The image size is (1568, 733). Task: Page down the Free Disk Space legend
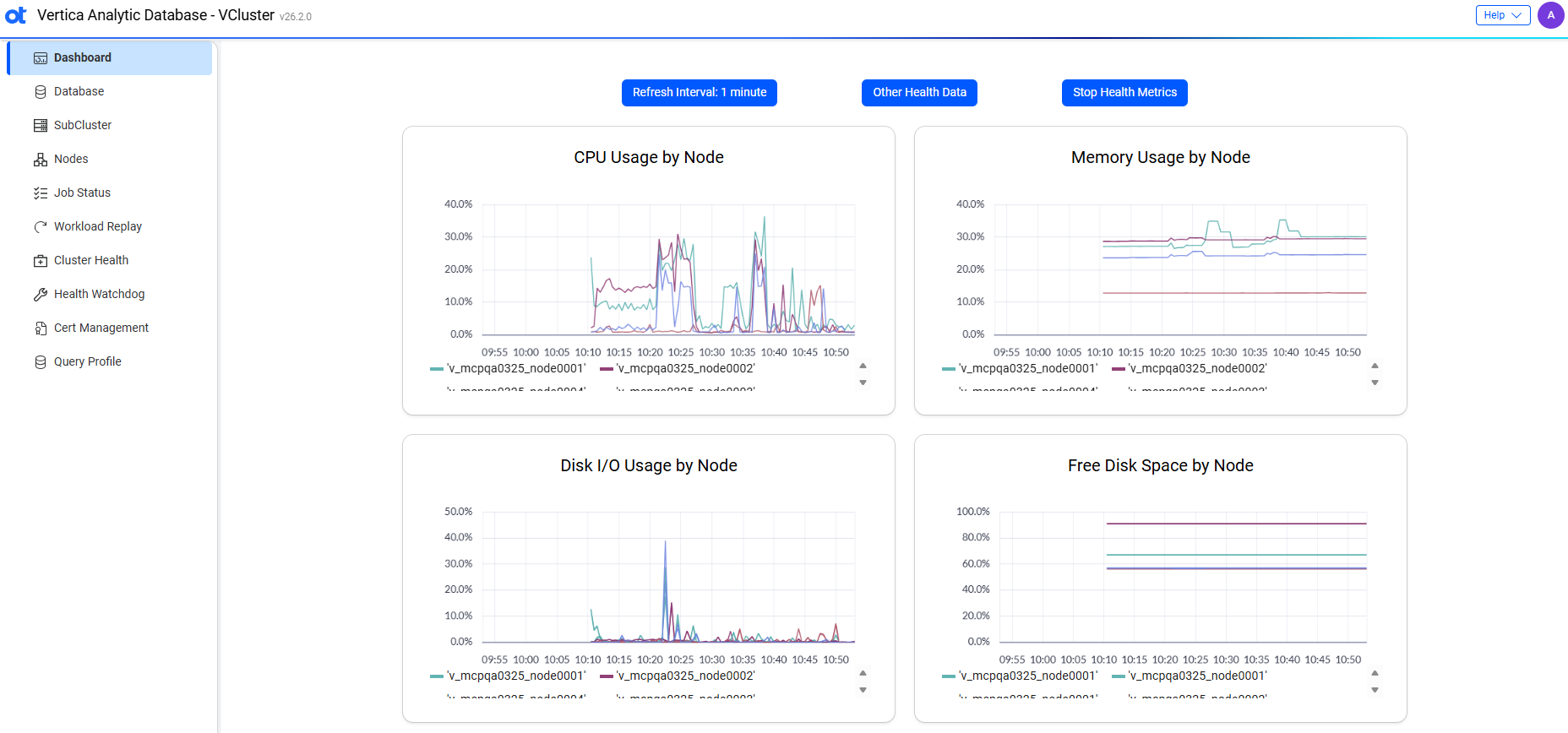(1375, 690)
